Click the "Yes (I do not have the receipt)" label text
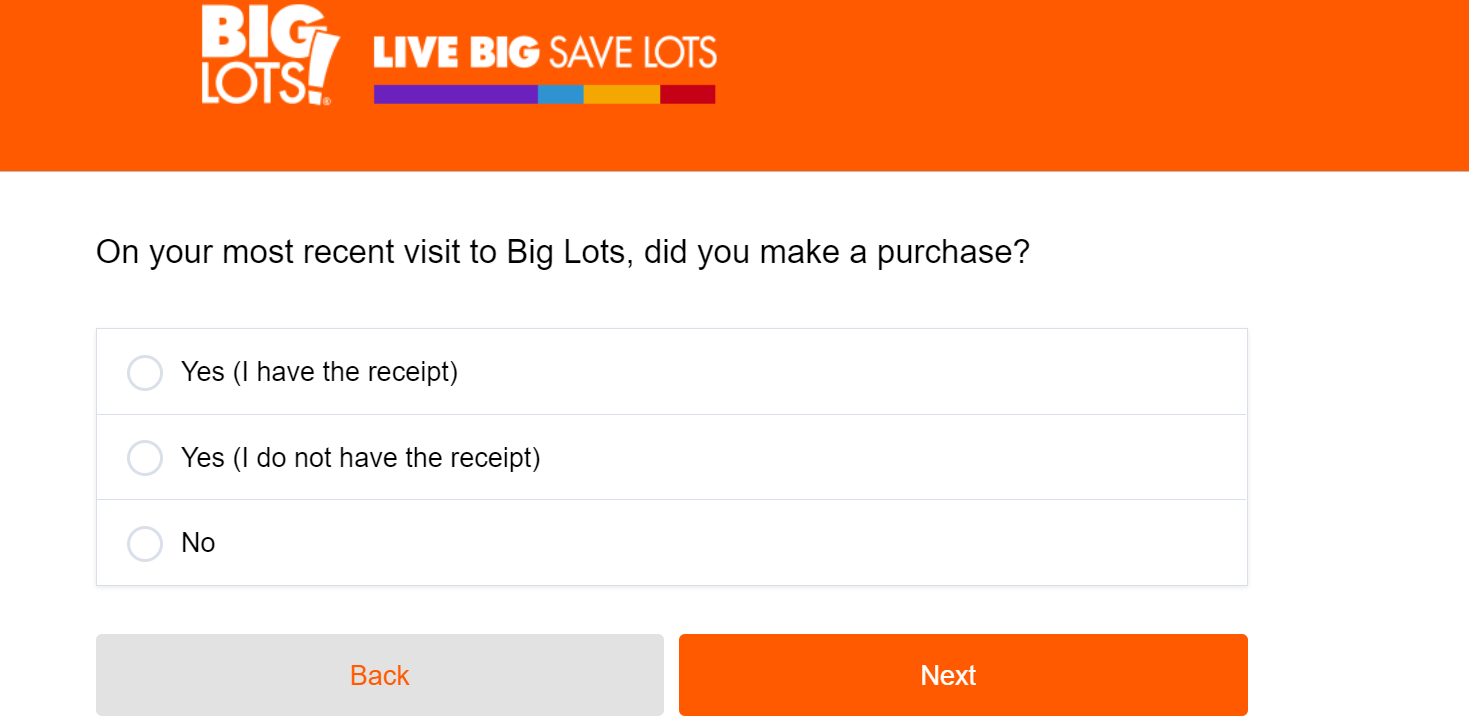 (x=360, y=458)
